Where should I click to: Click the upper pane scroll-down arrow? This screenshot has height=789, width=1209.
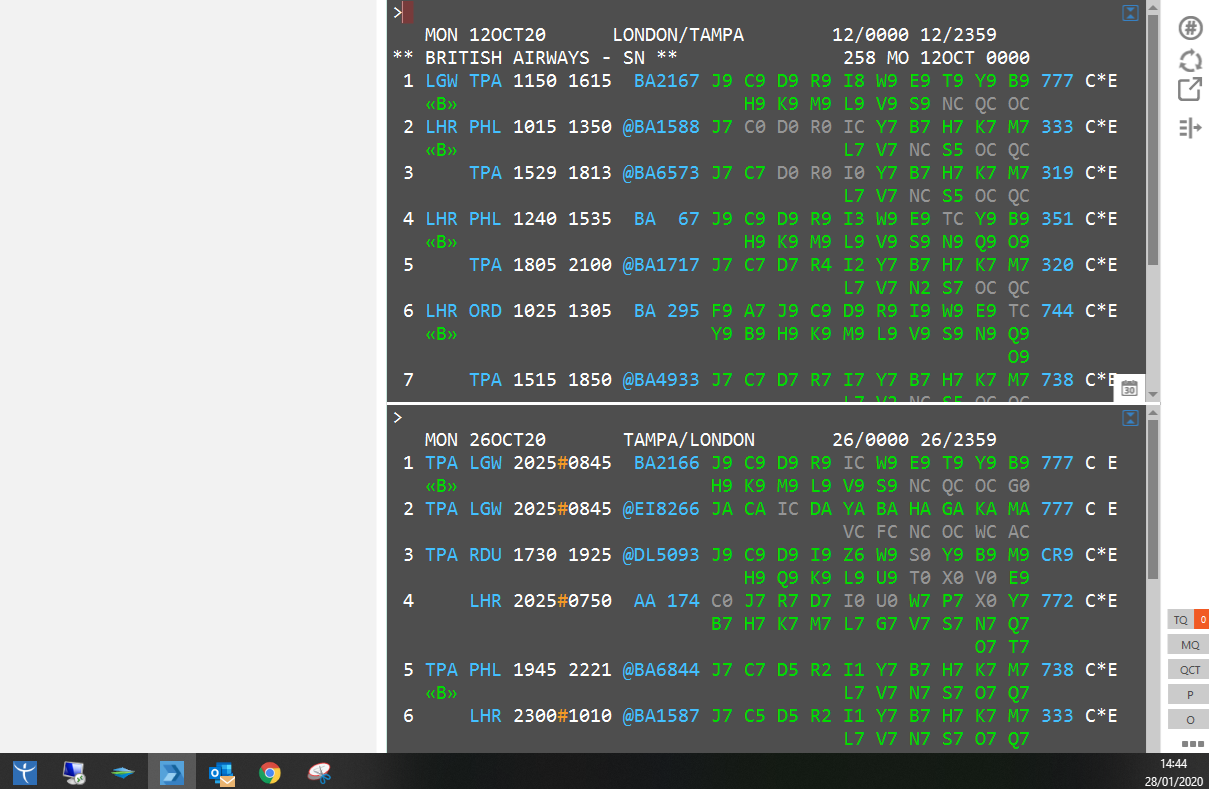[1153, 394]
